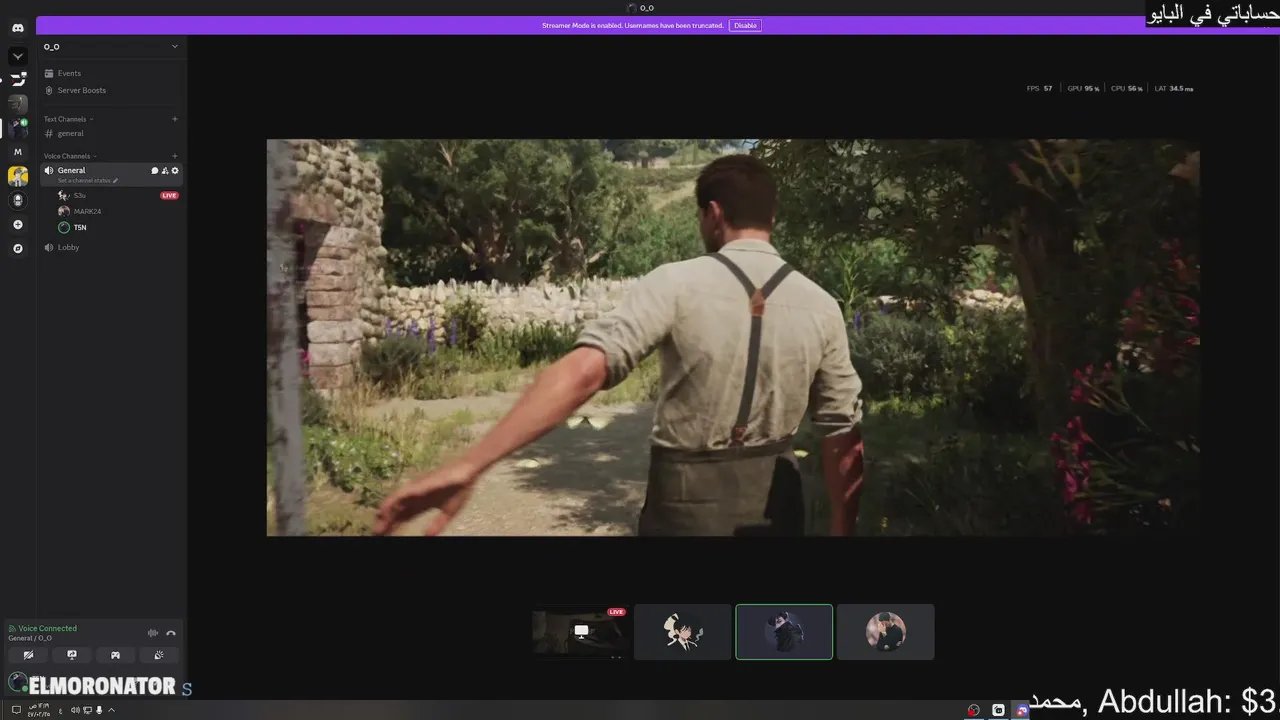The image size is (1280, 720).
Task: Disable Streamer Mode from purple banner
Action: [745, 25]
